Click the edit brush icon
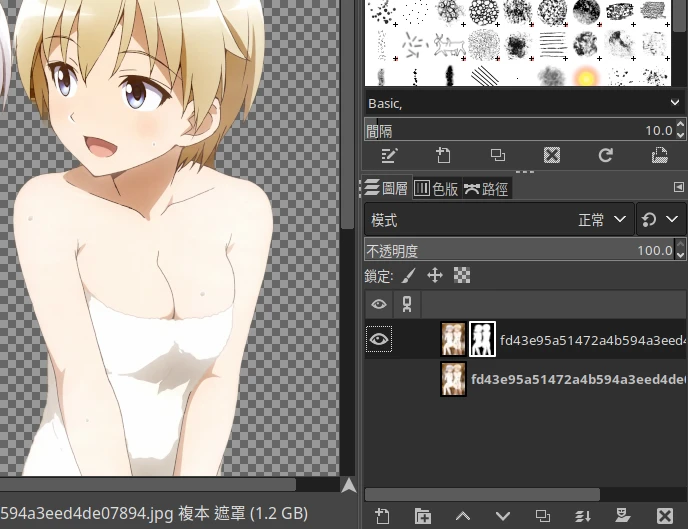 pos(390,155)
